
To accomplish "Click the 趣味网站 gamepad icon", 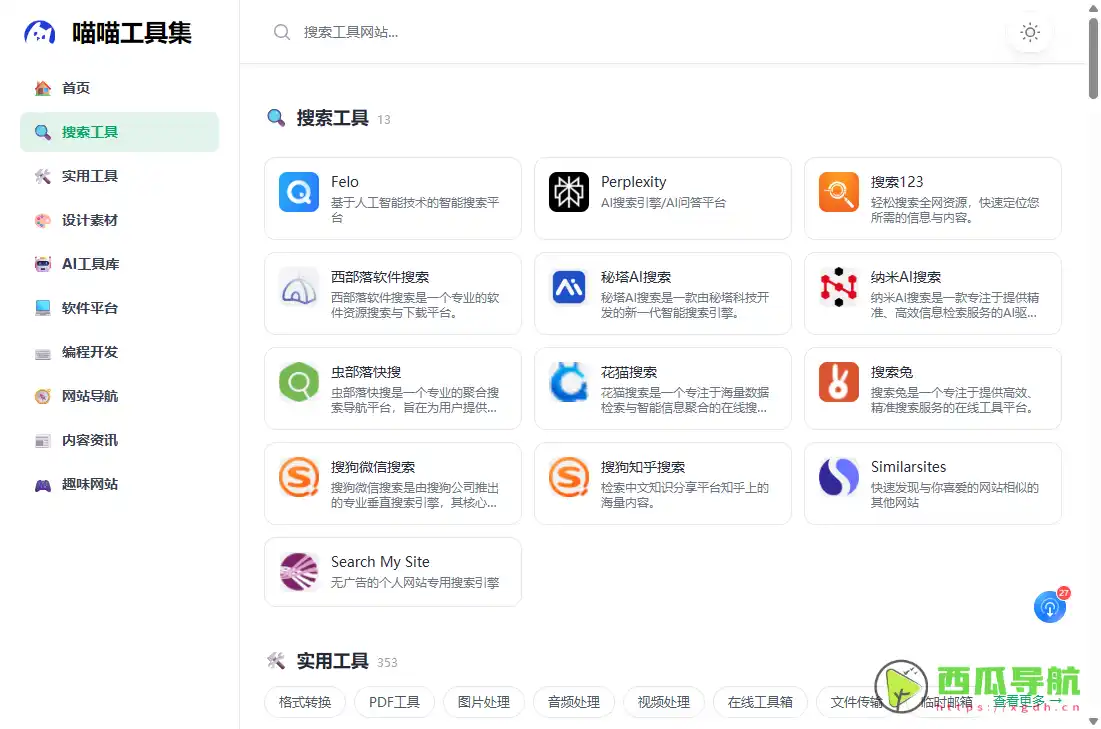I will [43, 485].
